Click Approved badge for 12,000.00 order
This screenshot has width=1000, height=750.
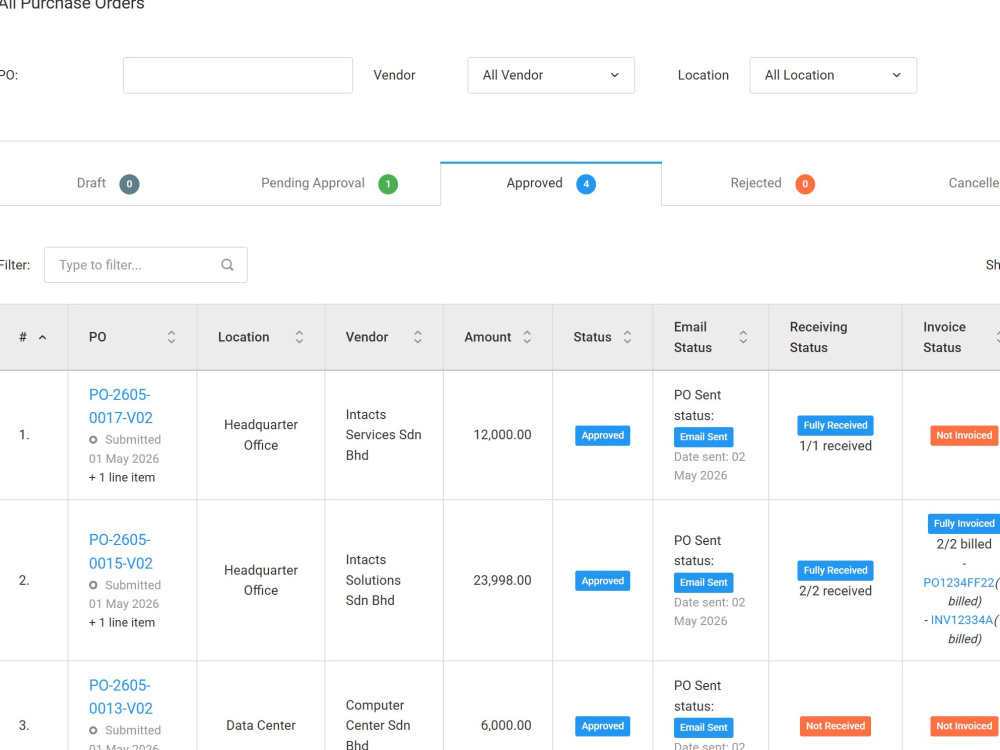[x=603, y=436]
